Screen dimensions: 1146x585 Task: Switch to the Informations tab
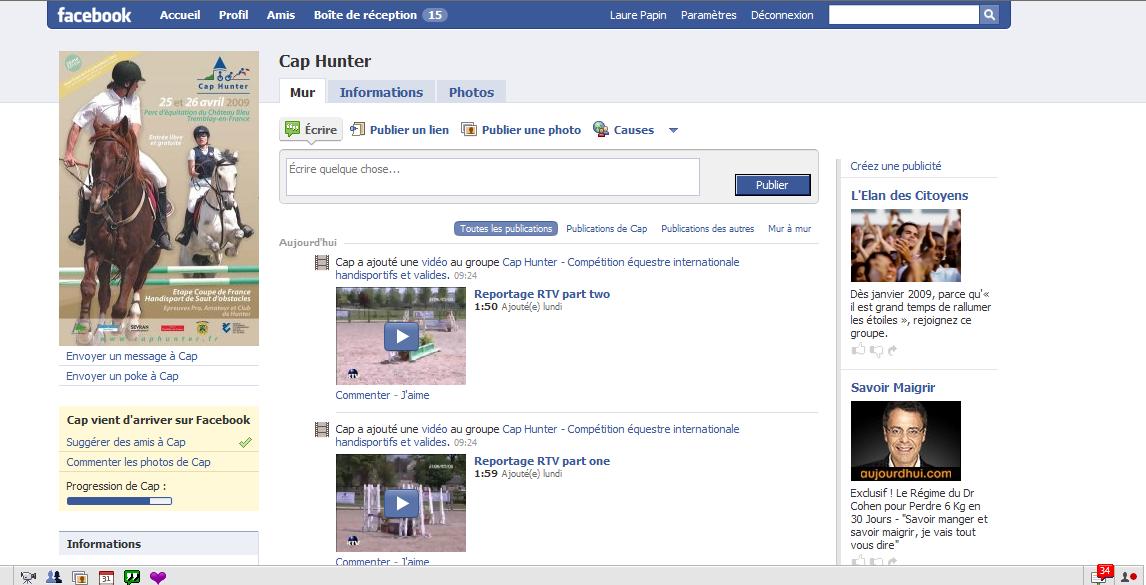[x=382, y=92]
